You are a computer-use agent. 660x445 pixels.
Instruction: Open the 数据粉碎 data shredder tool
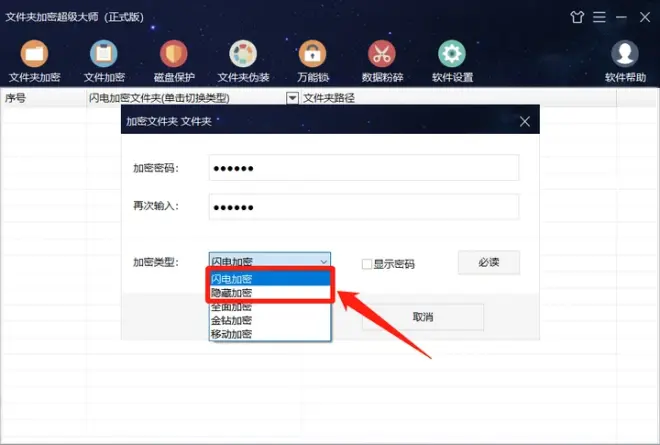click(x=381, y=61)
